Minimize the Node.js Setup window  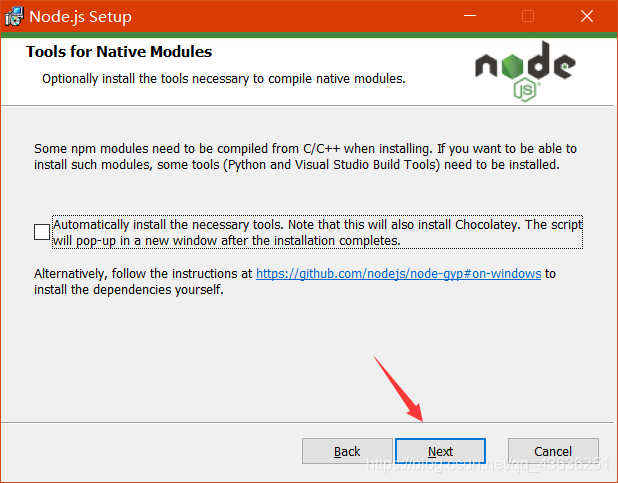(x=469, y=16)
